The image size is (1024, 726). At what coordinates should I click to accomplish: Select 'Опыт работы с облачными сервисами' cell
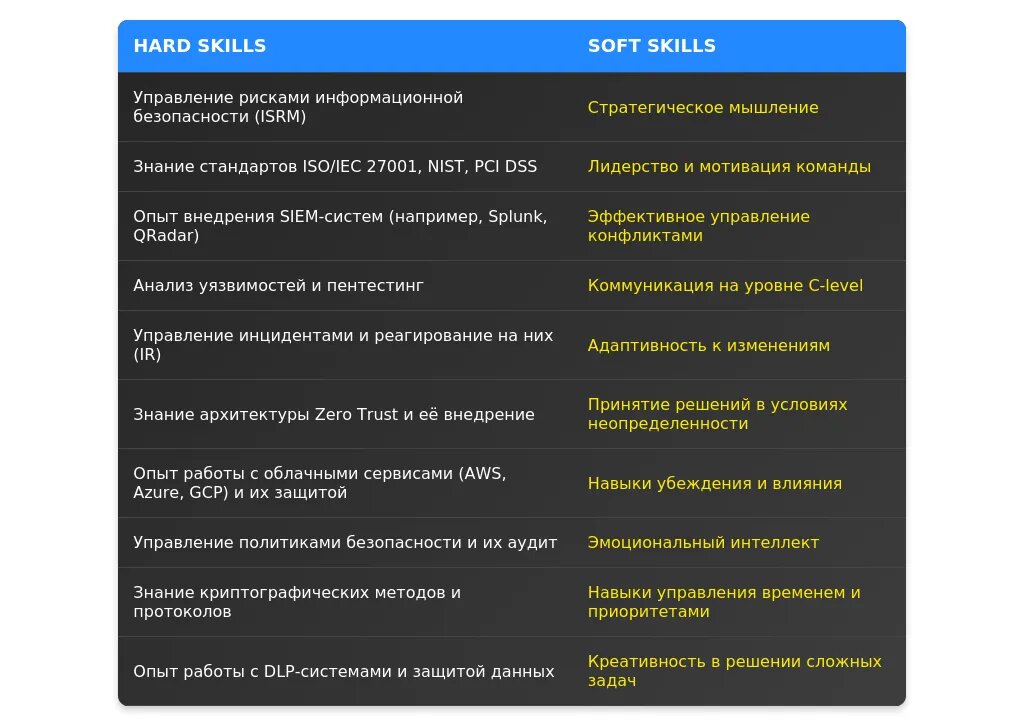point(345,483)
